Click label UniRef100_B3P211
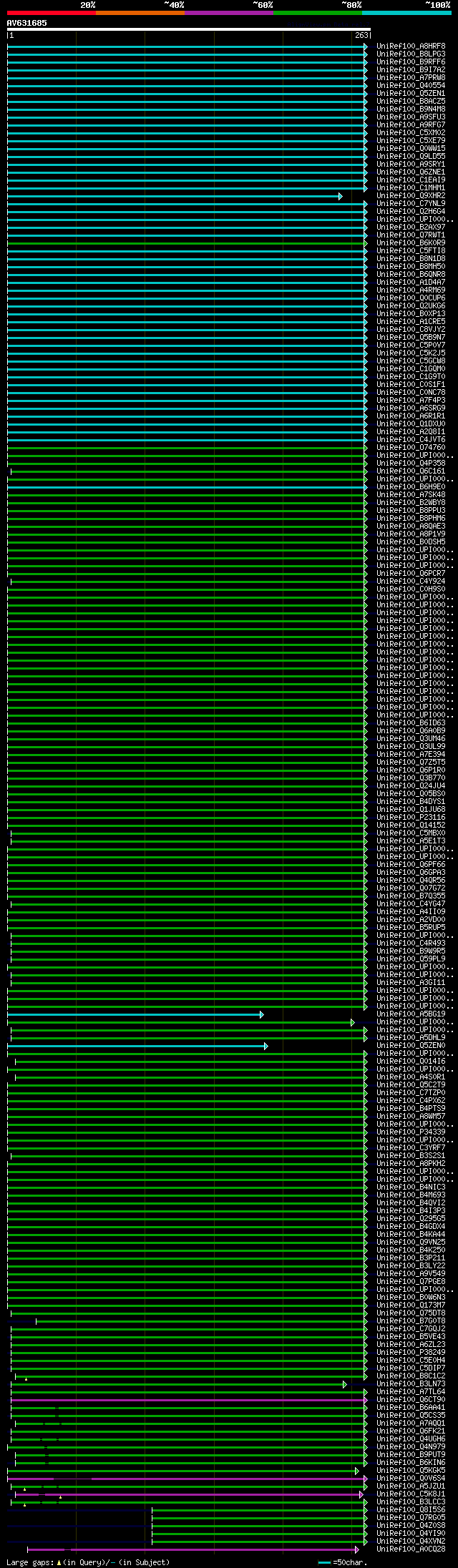 411,1258
